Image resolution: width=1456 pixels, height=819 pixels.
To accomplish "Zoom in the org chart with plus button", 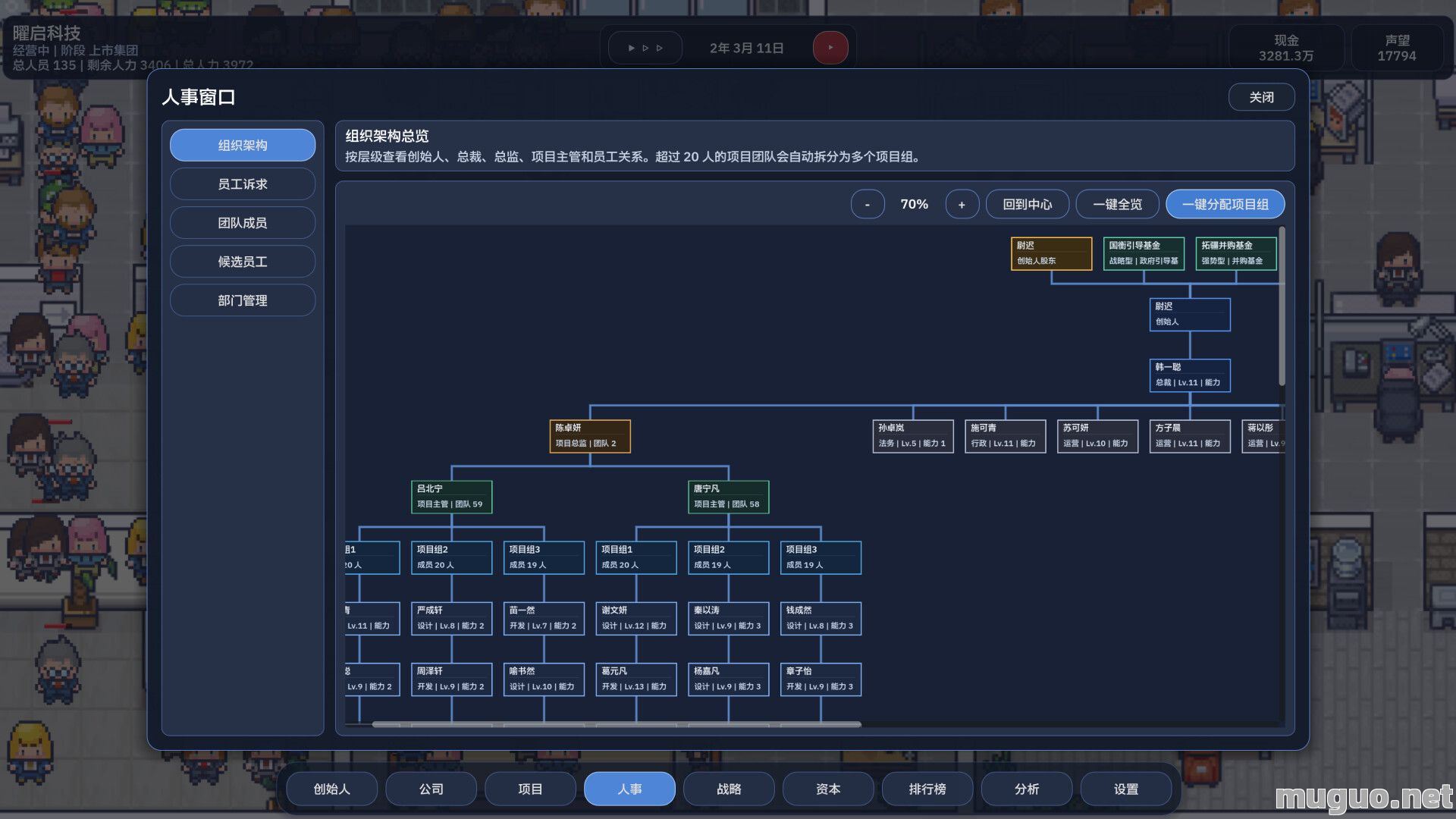I will 962,204.
